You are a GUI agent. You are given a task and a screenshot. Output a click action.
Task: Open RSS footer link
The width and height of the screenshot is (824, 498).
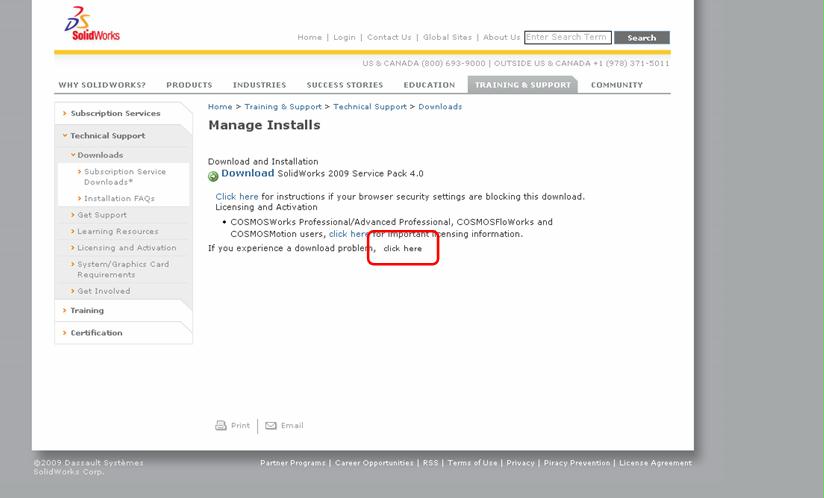point(430,463)
